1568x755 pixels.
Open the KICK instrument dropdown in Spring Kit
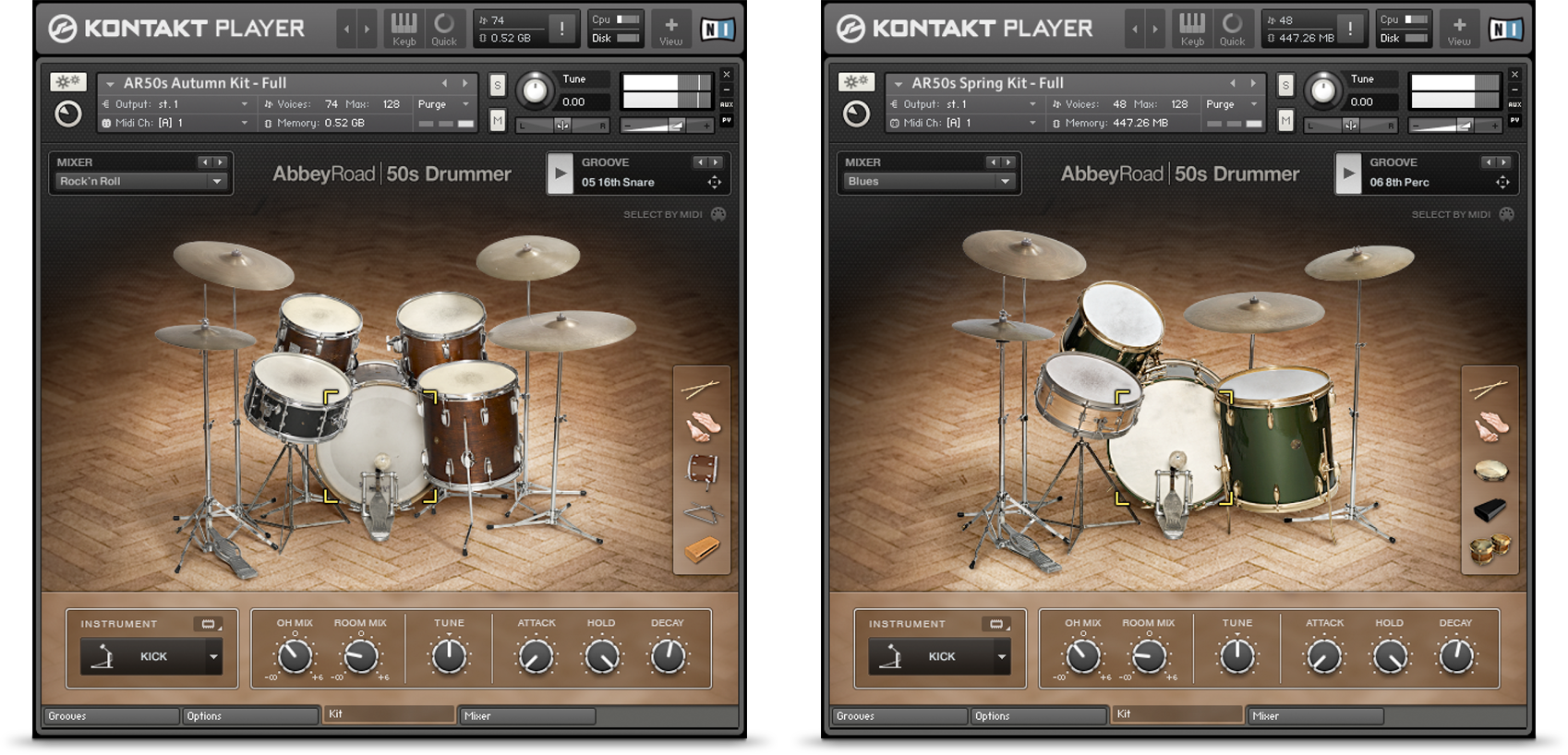(x=940, y=657)
